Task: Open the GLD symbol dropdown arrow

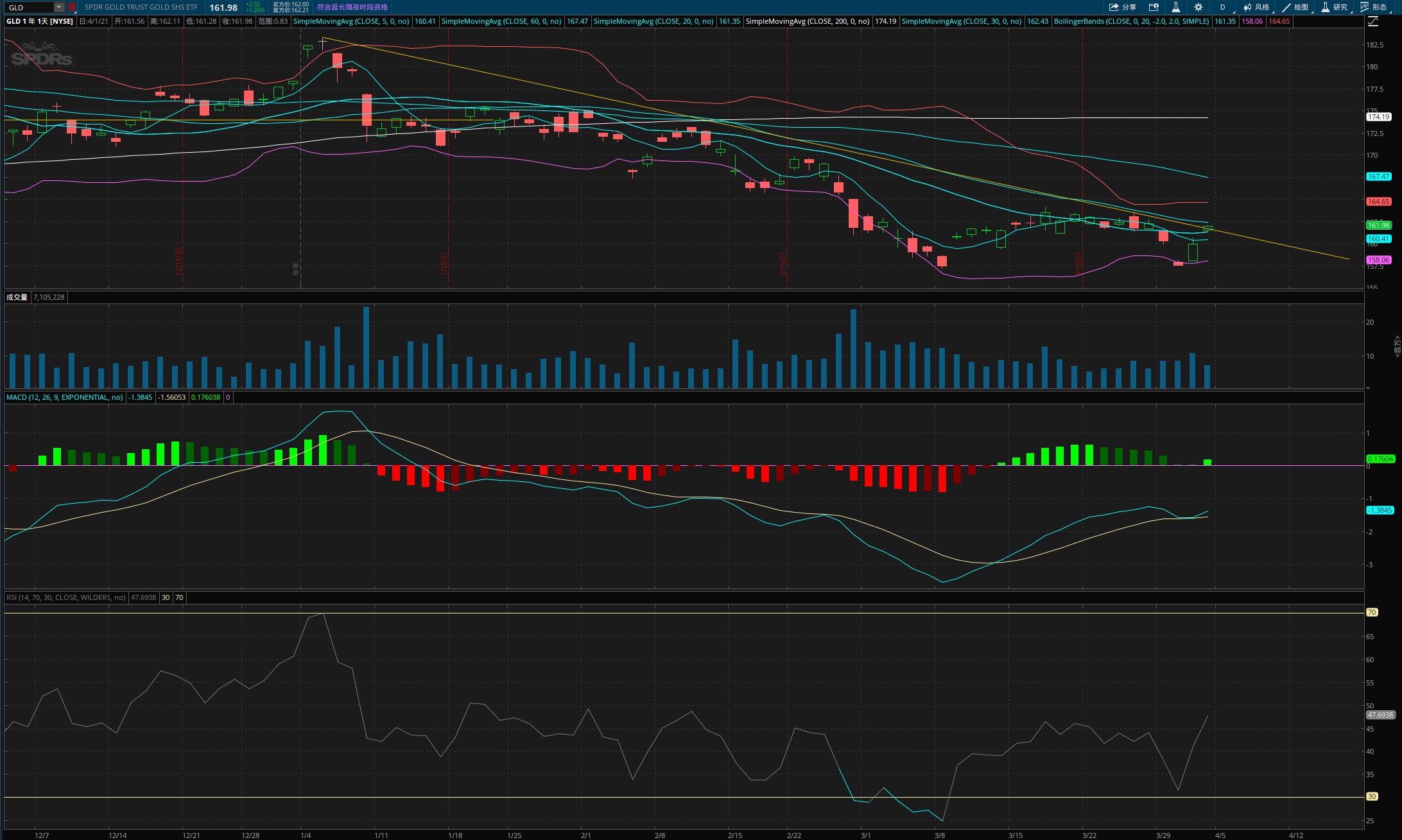Action: [x=59, y=7]
